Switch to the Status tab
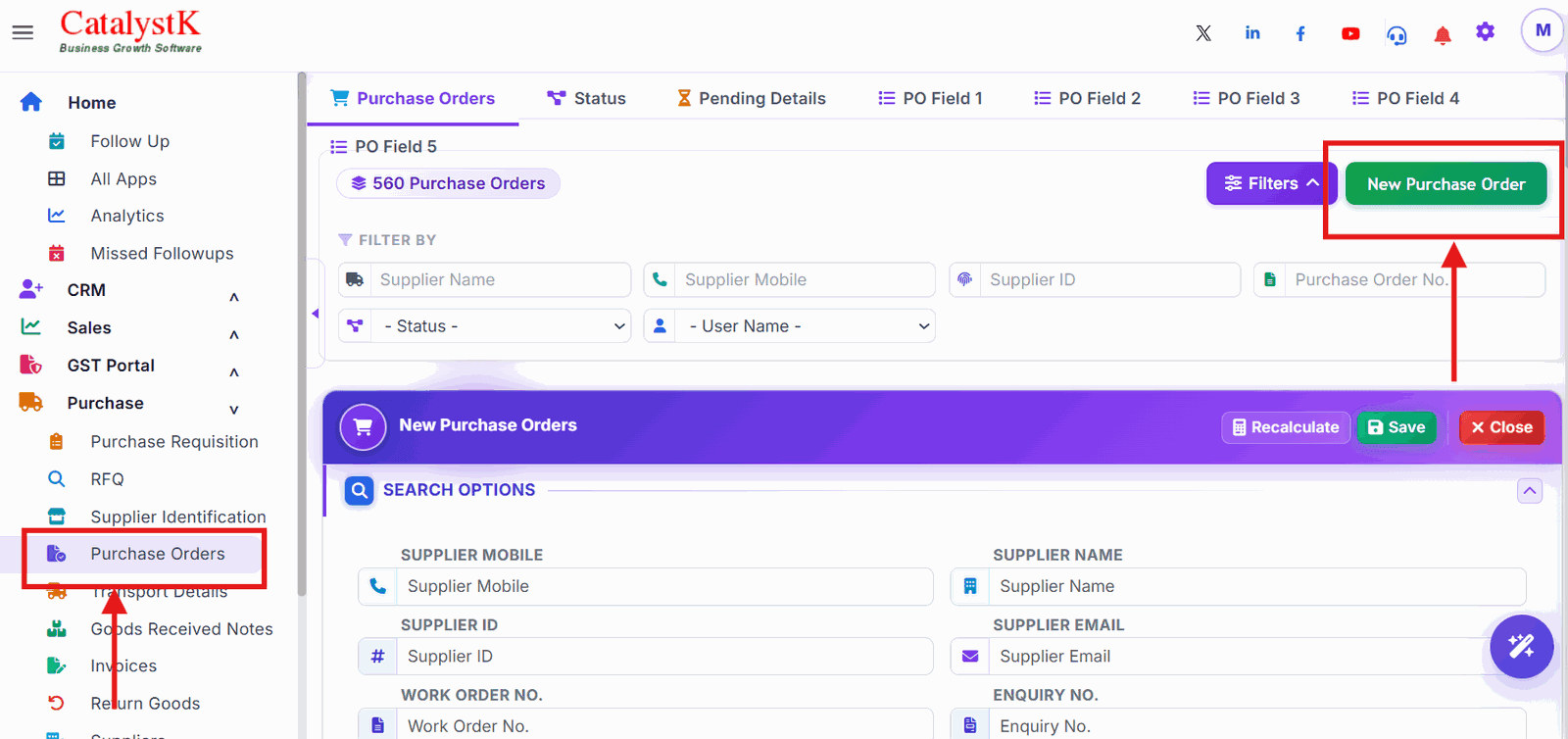 click(x=586, y=98)
